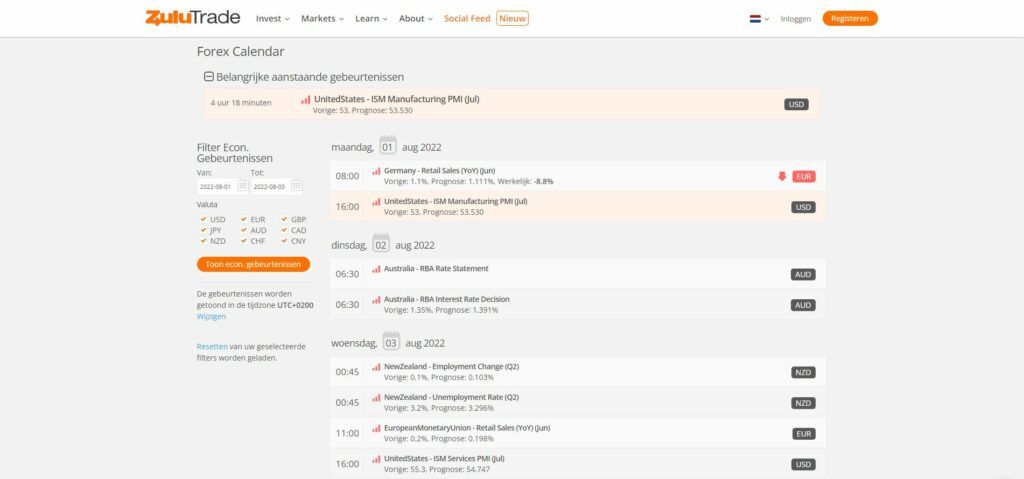Toggle the GBP currency checkbox
The width and height of the screenshot is (1024, 479).
(284, 220)
